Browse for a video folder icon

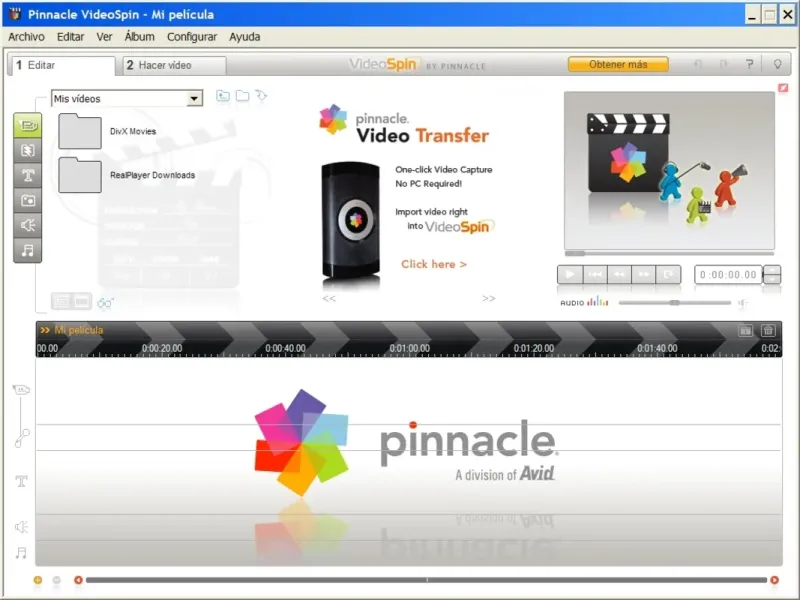[242, 96]
